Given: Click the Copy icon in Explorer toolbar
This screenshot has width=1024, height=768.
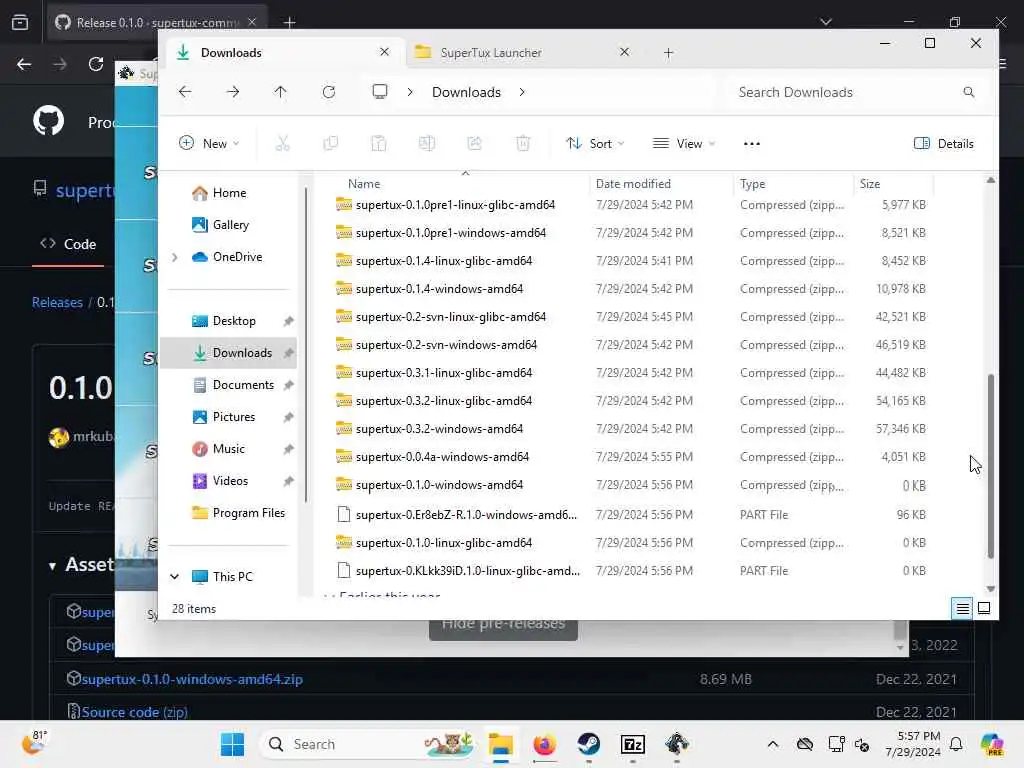Looking at the screenshot, I should tap(330, 144).
